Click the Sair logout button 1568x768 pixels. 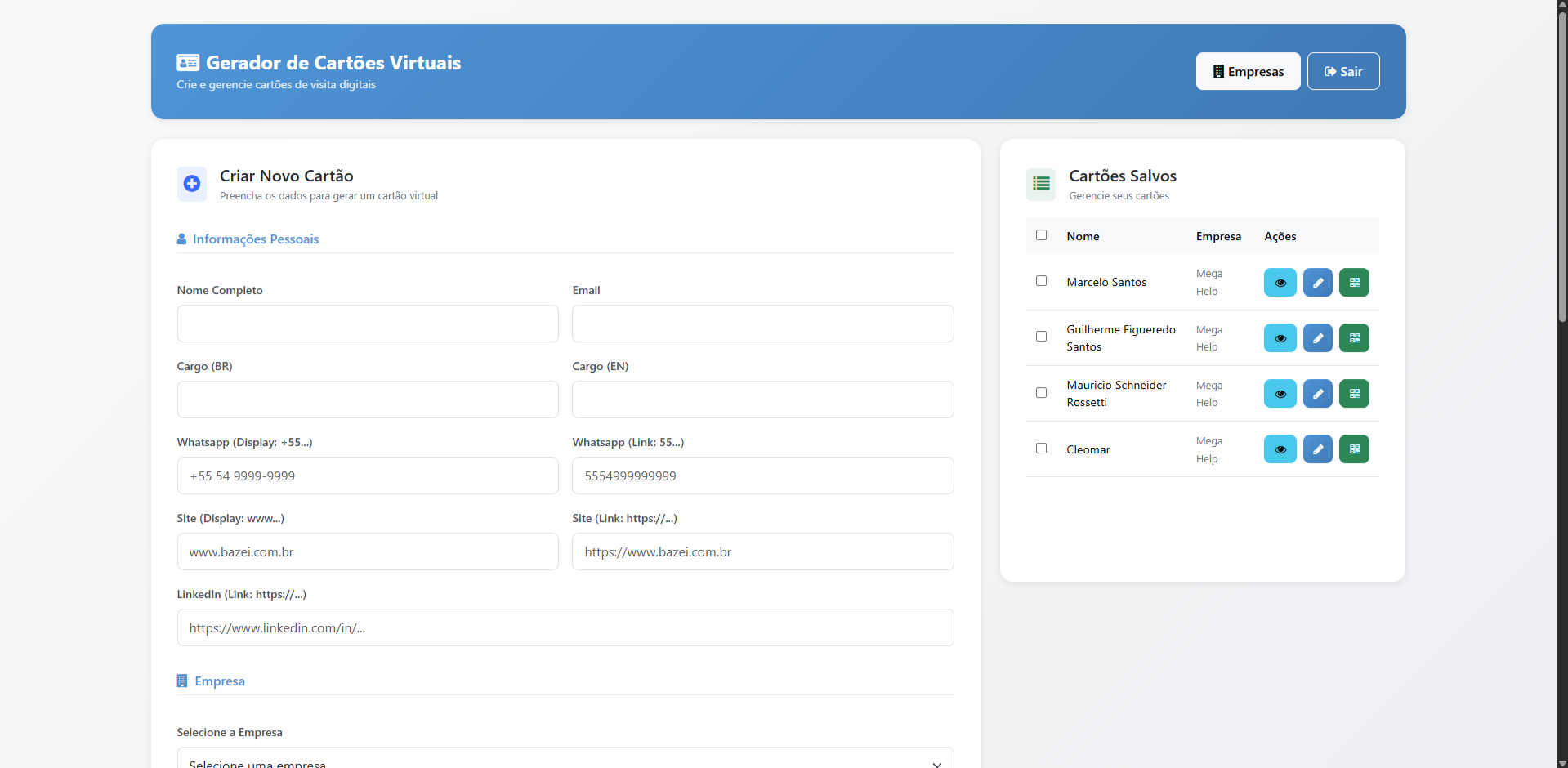1342,72
